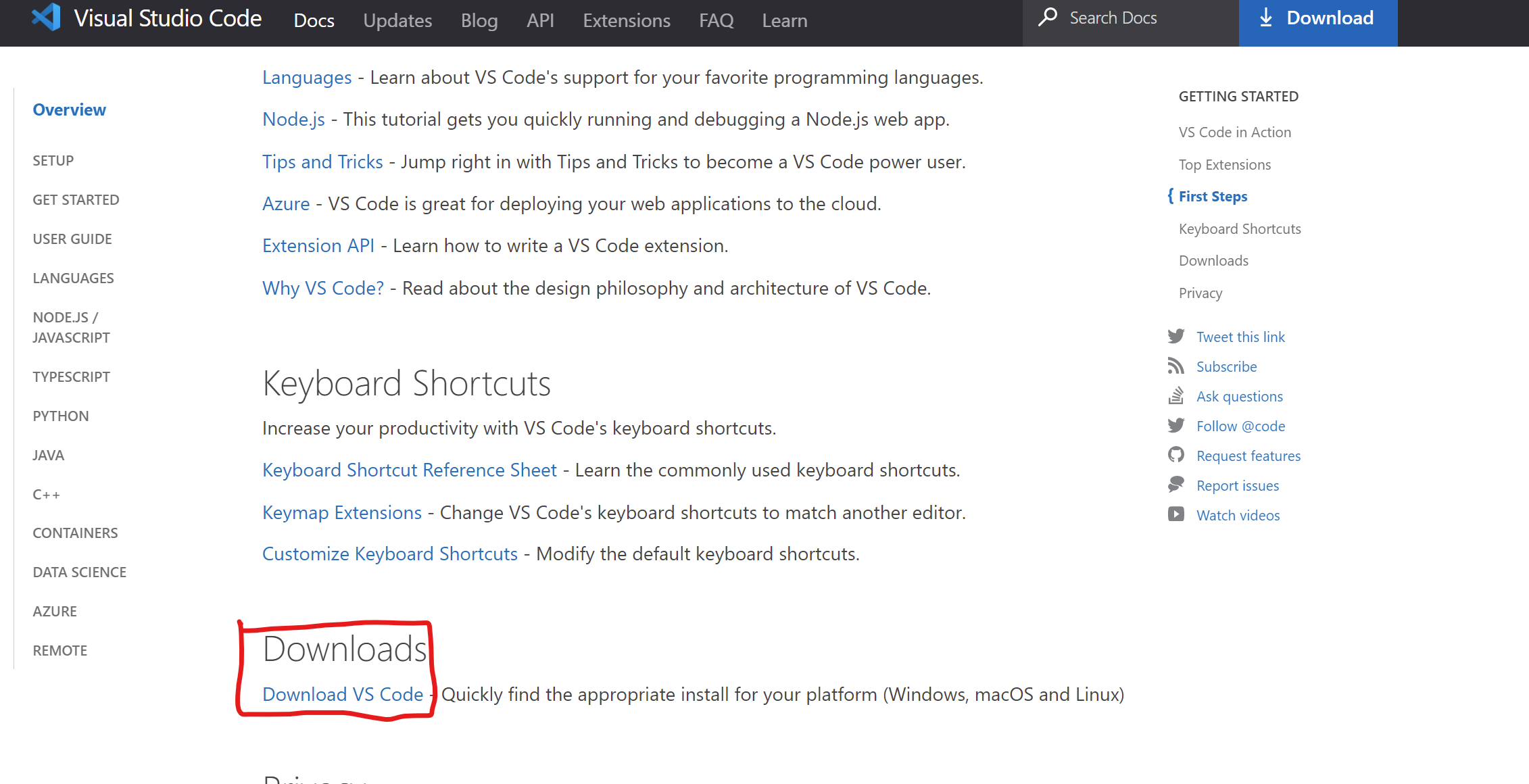
Task: Expand the SETUP section in sidebar
Action: (53, 161)
